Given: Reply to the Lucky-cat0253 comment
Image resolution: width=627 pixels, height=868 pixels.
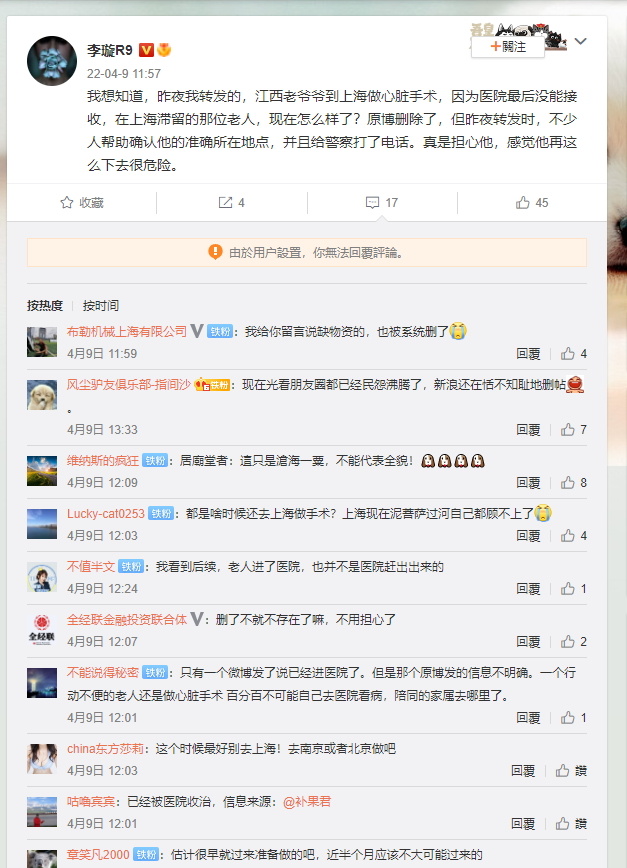Looking at the screenshot, I should (528, 536).
